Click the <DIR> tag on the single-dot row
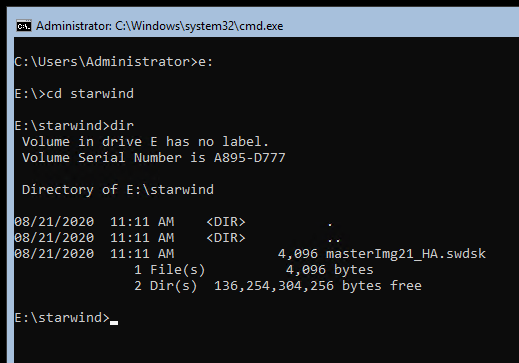 point(226,222)
